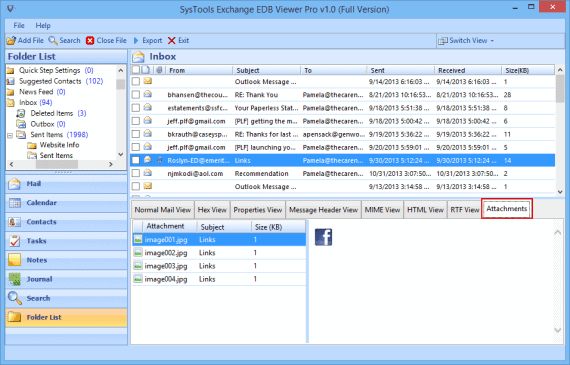Switch to Hex View tab
This screenshot has height=365, width=570.
pyautogui.click(x=212, y=210)
